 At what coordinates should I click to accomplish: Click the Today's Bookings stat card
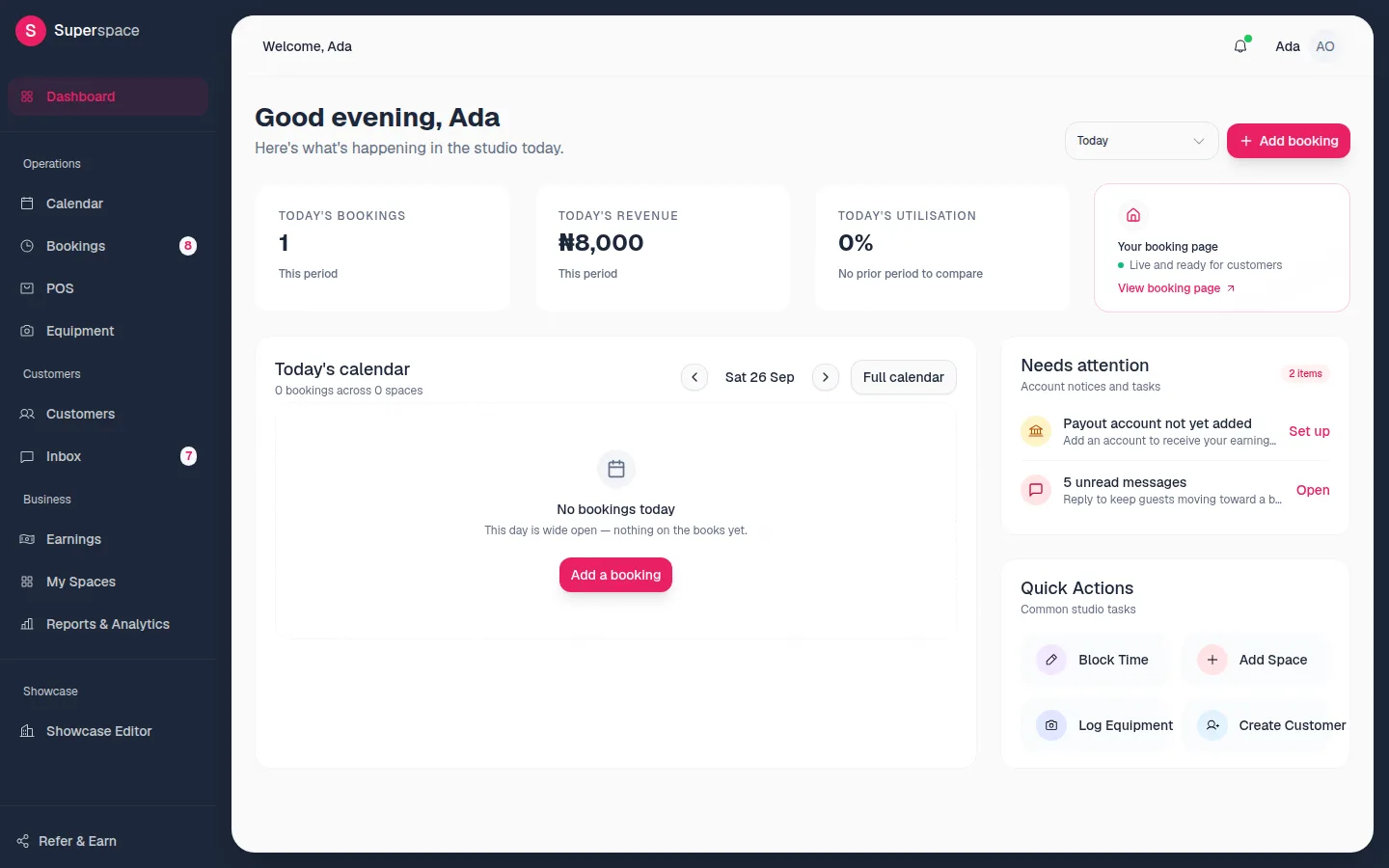tap(383, 248)
